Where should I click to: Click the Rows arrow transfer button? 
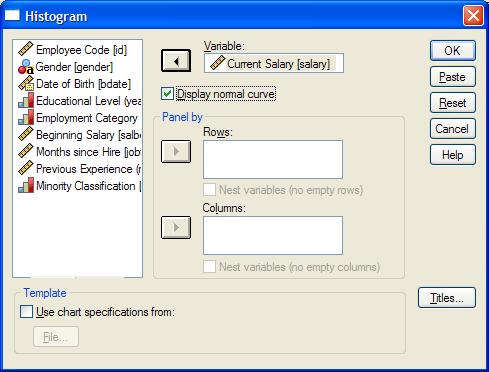pos(176,152)
